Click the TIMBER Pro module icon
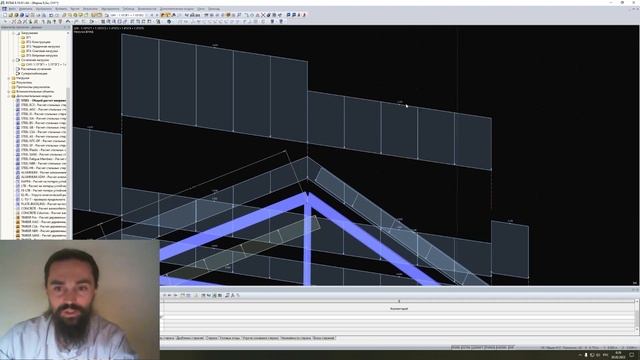This screenshot has width=640, height=360. tap(18, 217)
